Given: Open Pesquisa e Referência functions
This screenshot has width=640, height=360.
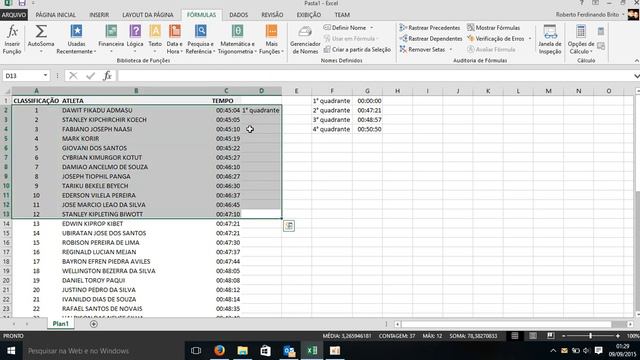Looking at the screenshot, I should coord(200,39).
